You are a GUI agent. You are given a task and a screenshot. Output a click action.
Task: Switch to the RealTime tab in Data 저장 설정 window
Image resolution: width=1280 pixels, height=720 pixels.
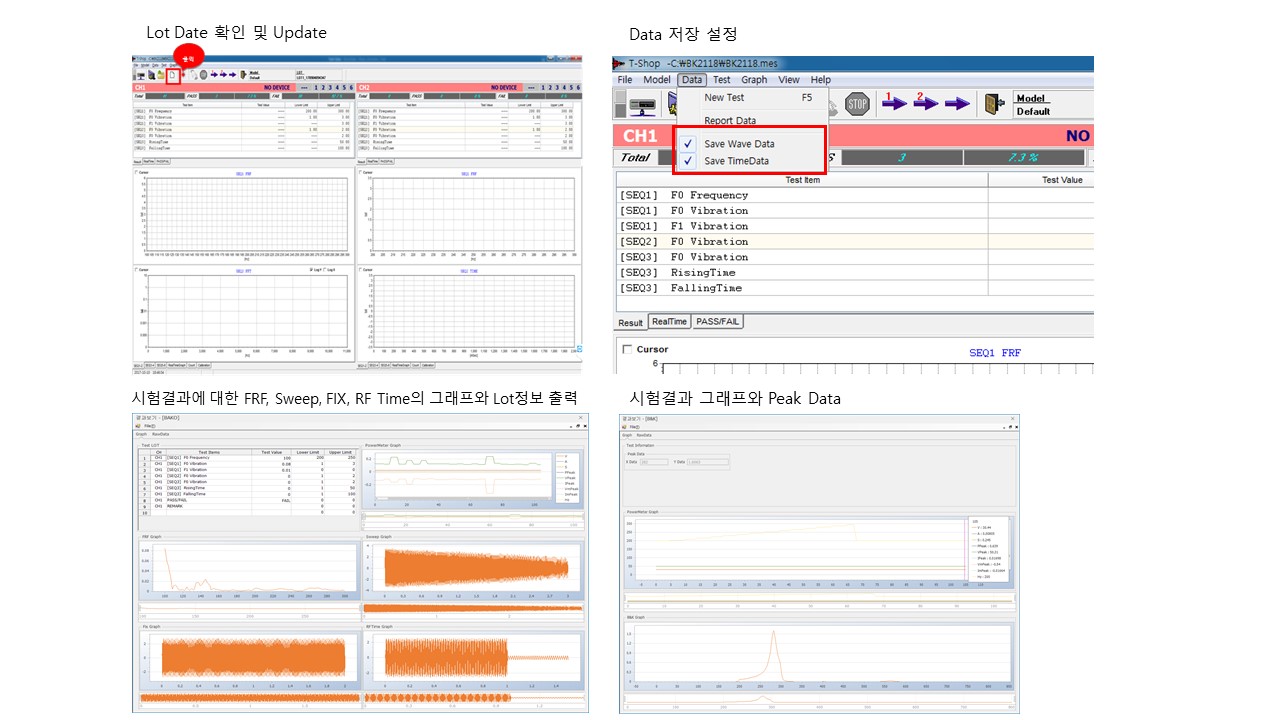(x=670, y=322)
